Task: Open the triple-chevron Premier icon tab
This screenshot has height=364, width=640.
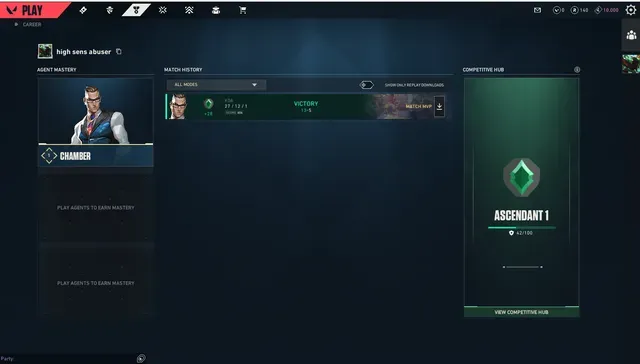Action: pos(189,10)
